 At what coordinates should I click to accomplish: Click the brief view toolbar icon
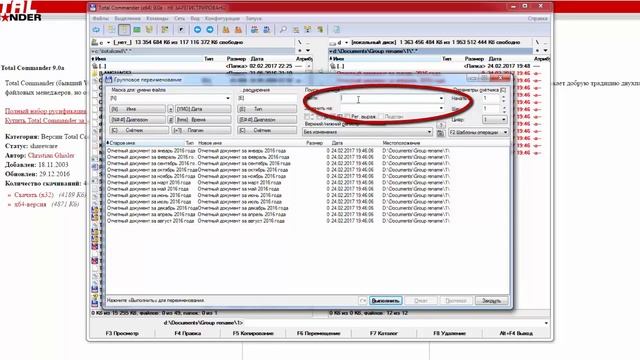(x=111, y=30)
